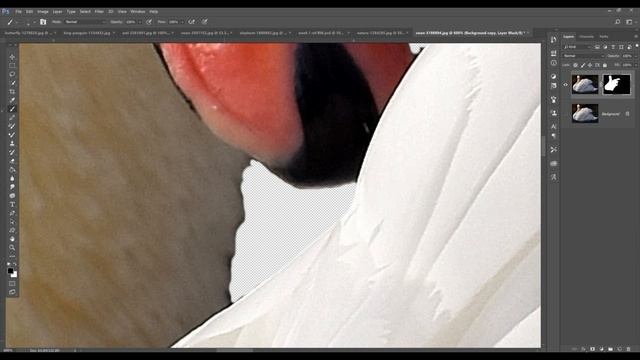This screenshot has width=640, height=360.
Task: Set the background color swatch
Action: point(15,275)
